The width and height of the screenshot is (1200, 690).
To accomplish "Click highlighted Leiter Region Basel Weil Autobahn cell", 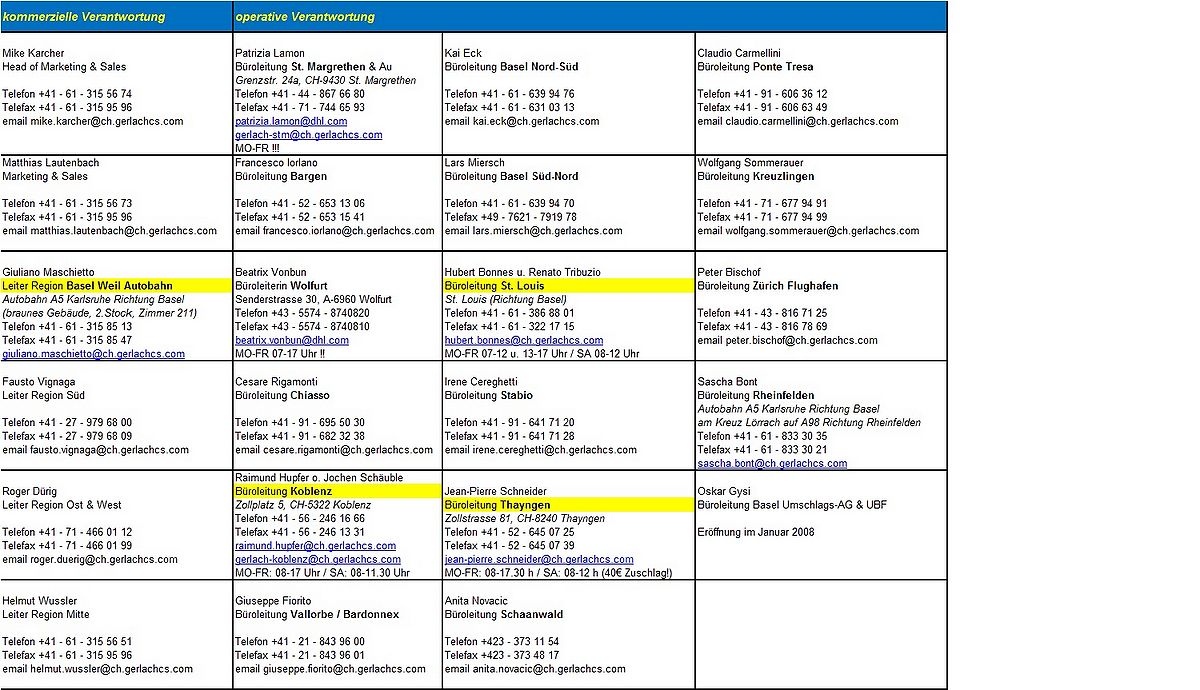I will 117,286.
